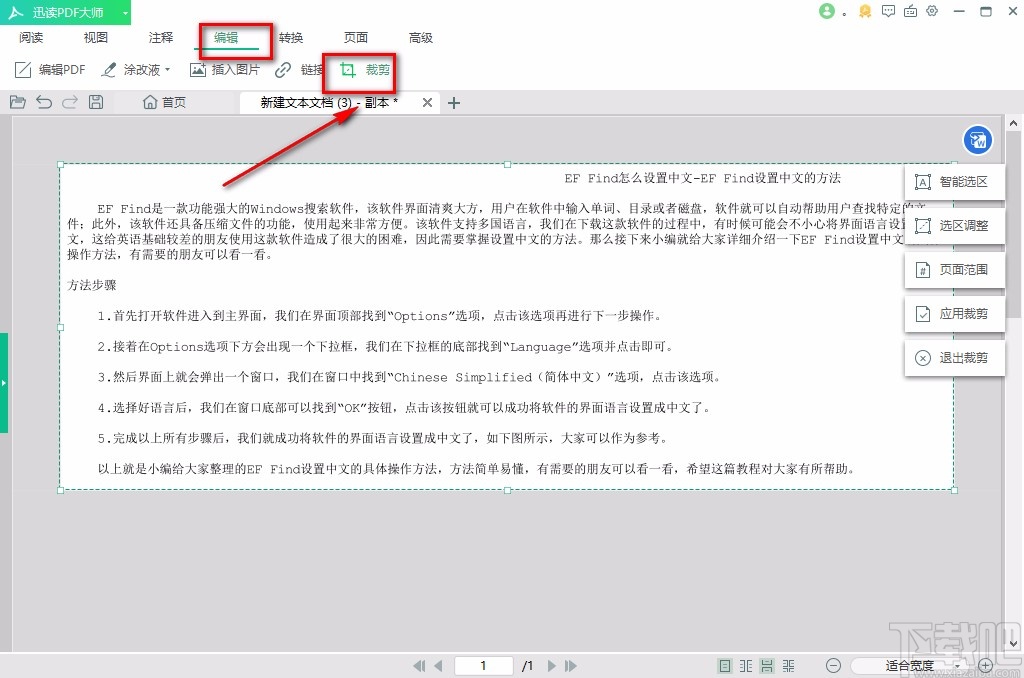
Task: Click the zoom in plus icon
Action: point(985,666)
